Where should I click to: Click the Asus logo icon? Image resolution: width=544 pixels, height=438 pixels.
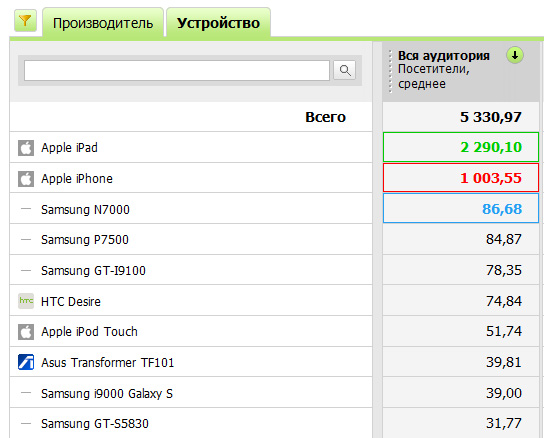point(26,362)
